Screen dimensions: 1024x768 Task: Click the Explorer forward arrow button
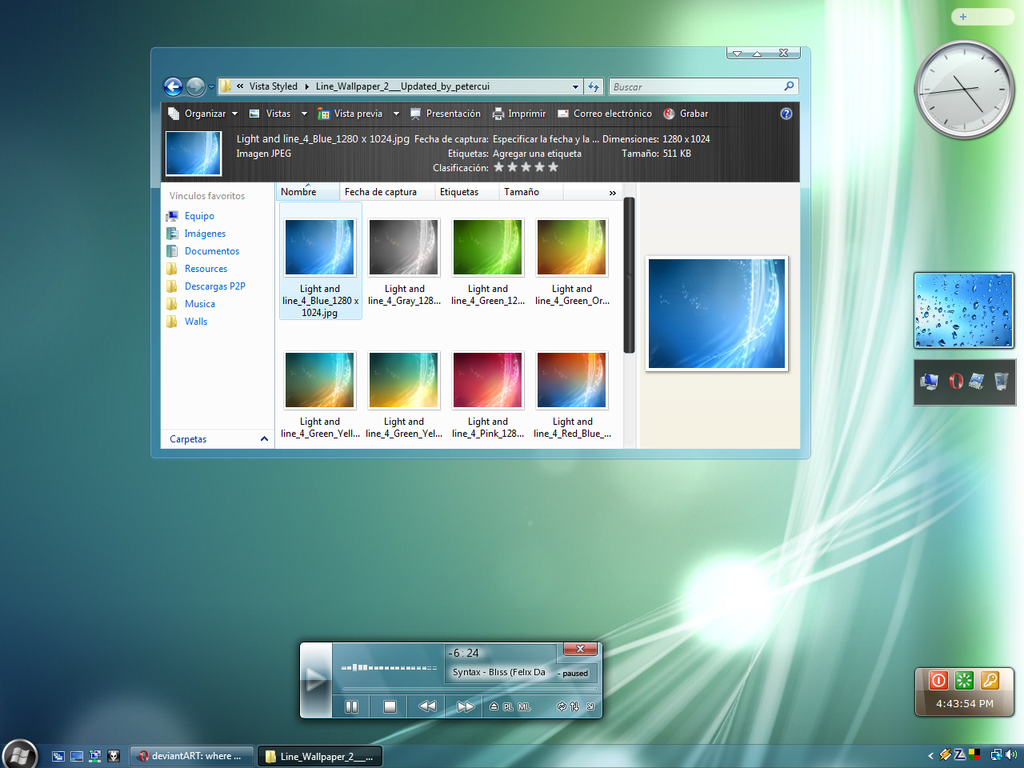(x=195, y=86)
